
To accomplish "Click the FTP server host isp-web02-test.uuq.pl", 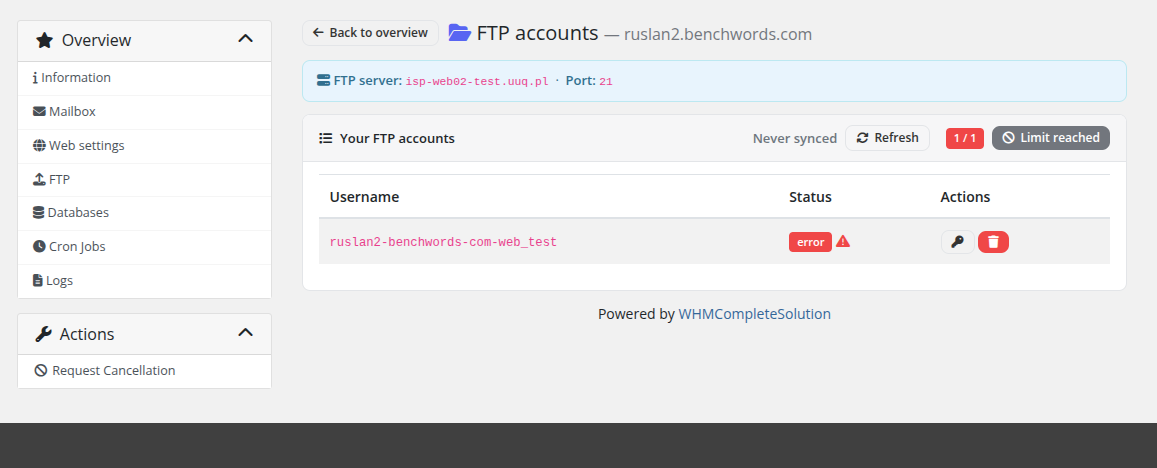I will 477,82.
